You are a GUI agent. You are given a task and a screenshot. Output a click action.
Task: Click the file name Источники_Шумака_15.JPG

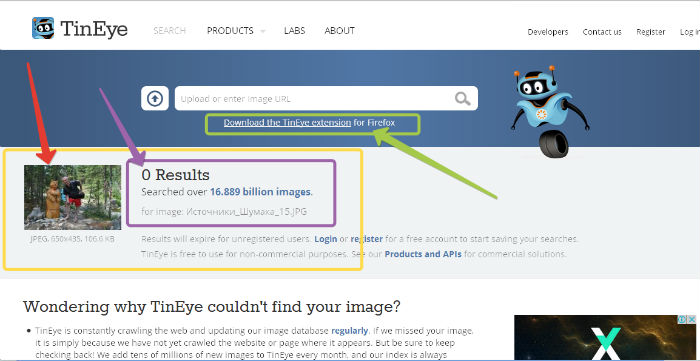point(246,212)
